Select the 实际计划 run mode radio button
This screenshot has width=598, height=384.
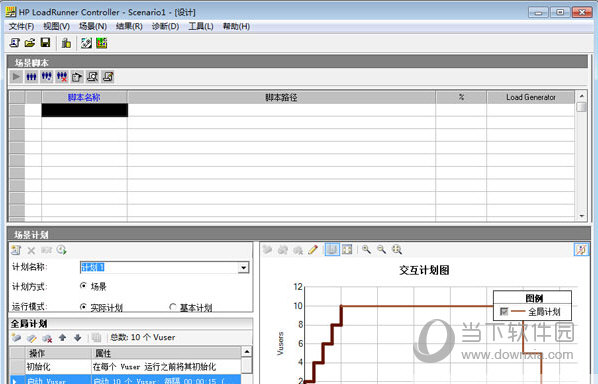click(83, 307)
